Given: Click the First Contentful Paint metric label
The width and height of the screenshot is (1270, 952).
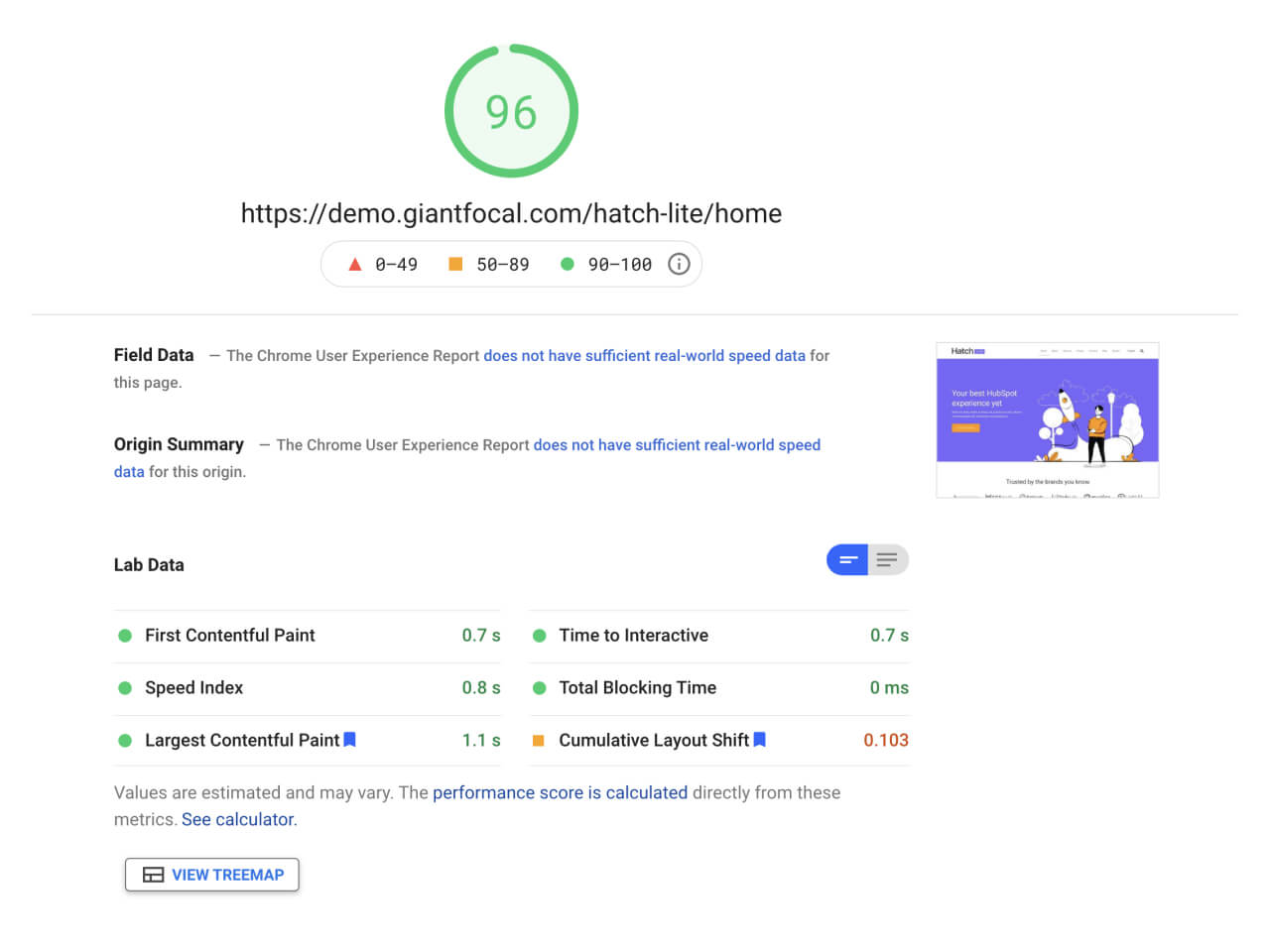Looking at the screenshot, I should click(229, 635).
